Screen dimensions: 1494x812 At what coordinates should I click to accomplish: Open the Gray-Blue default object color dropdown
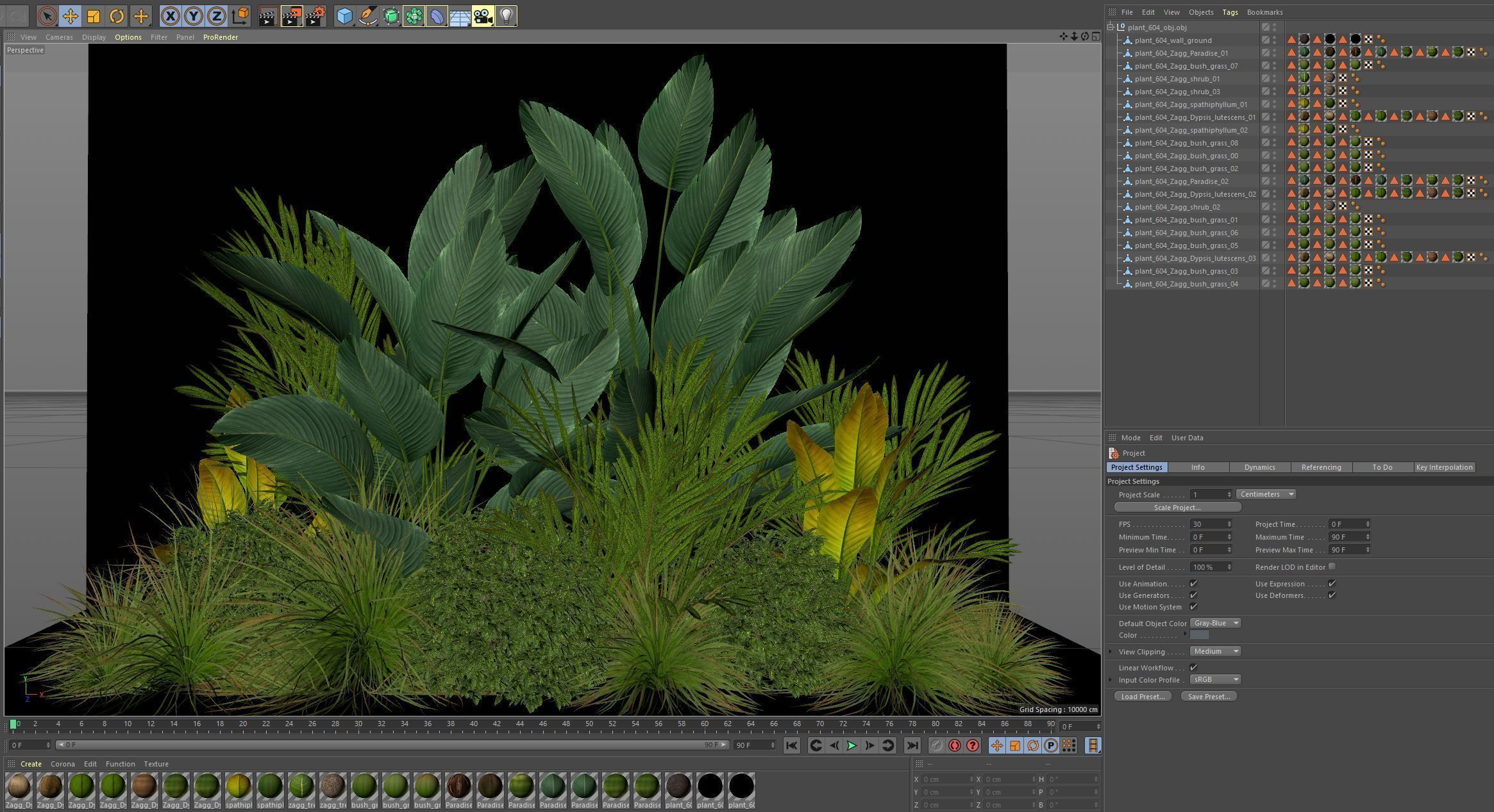click(1216, 623)
